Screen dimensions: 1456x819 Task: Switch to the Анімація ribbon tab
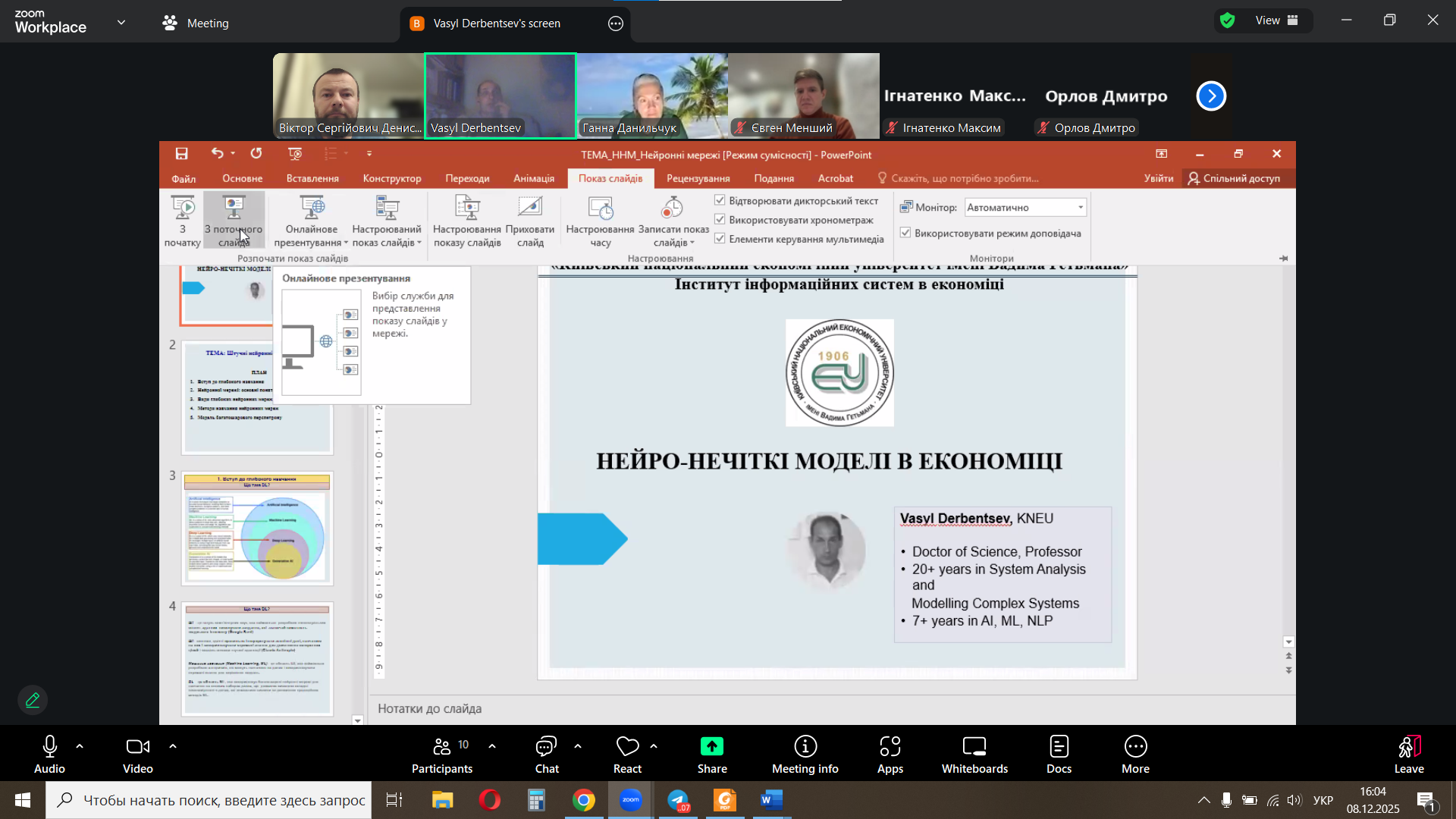(533, 178)
